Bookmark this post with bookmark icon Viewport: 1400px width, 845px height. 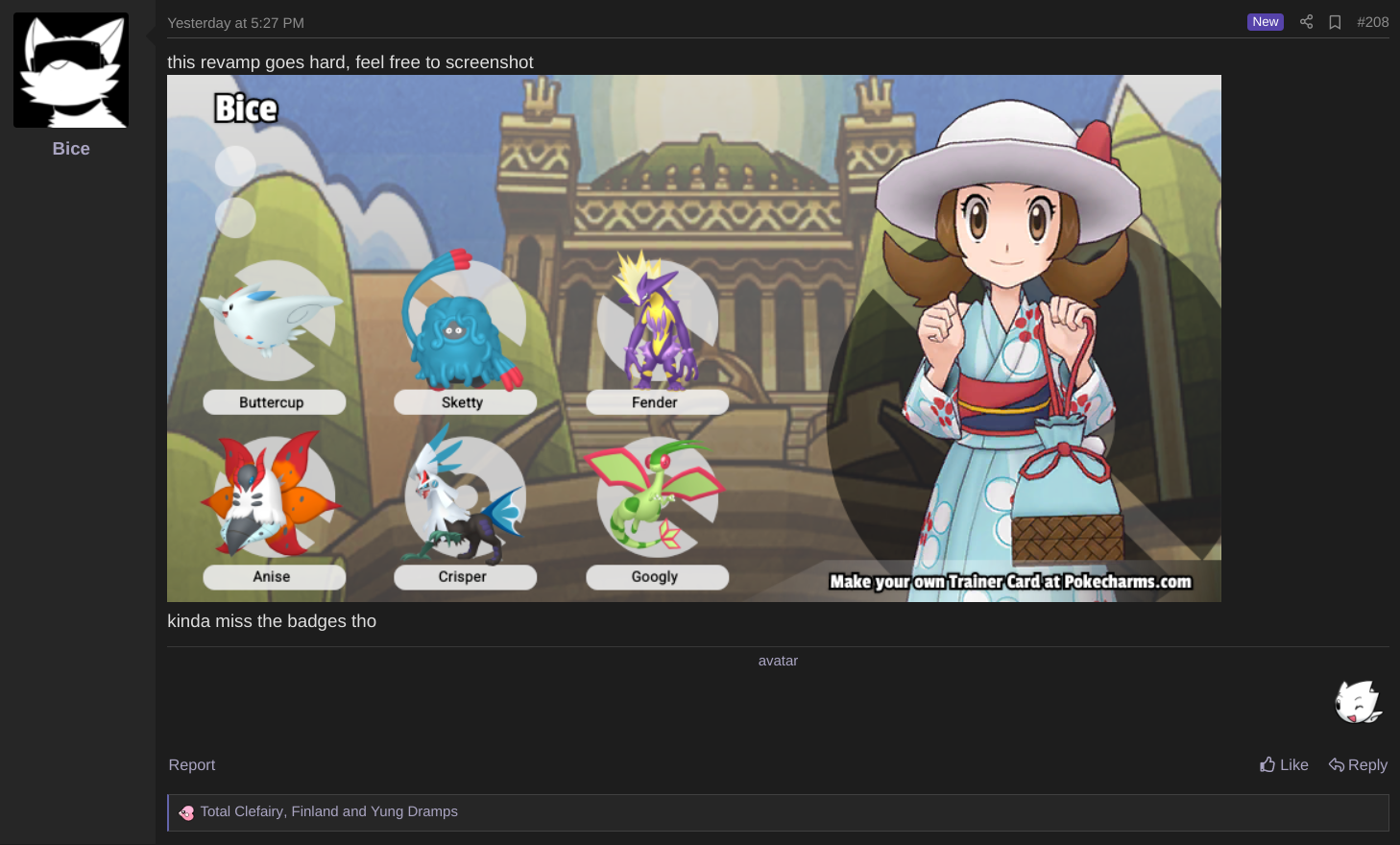(1335, 22)
